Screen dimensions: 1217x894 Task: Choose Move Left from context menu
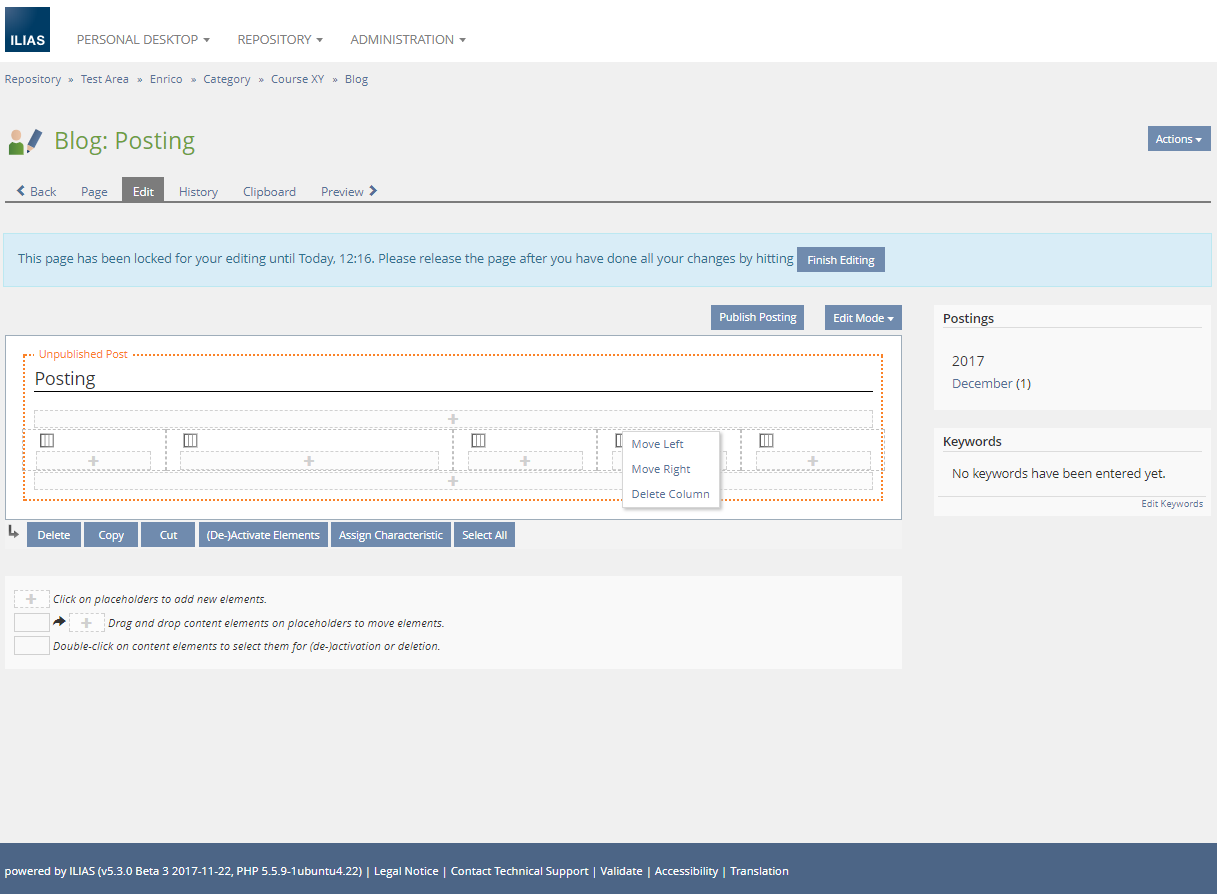(658, 444)
